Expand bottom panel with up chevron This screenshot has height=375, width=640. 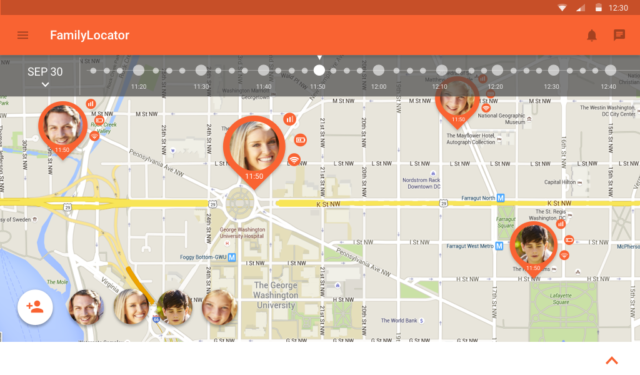click(x=611, y=360)
